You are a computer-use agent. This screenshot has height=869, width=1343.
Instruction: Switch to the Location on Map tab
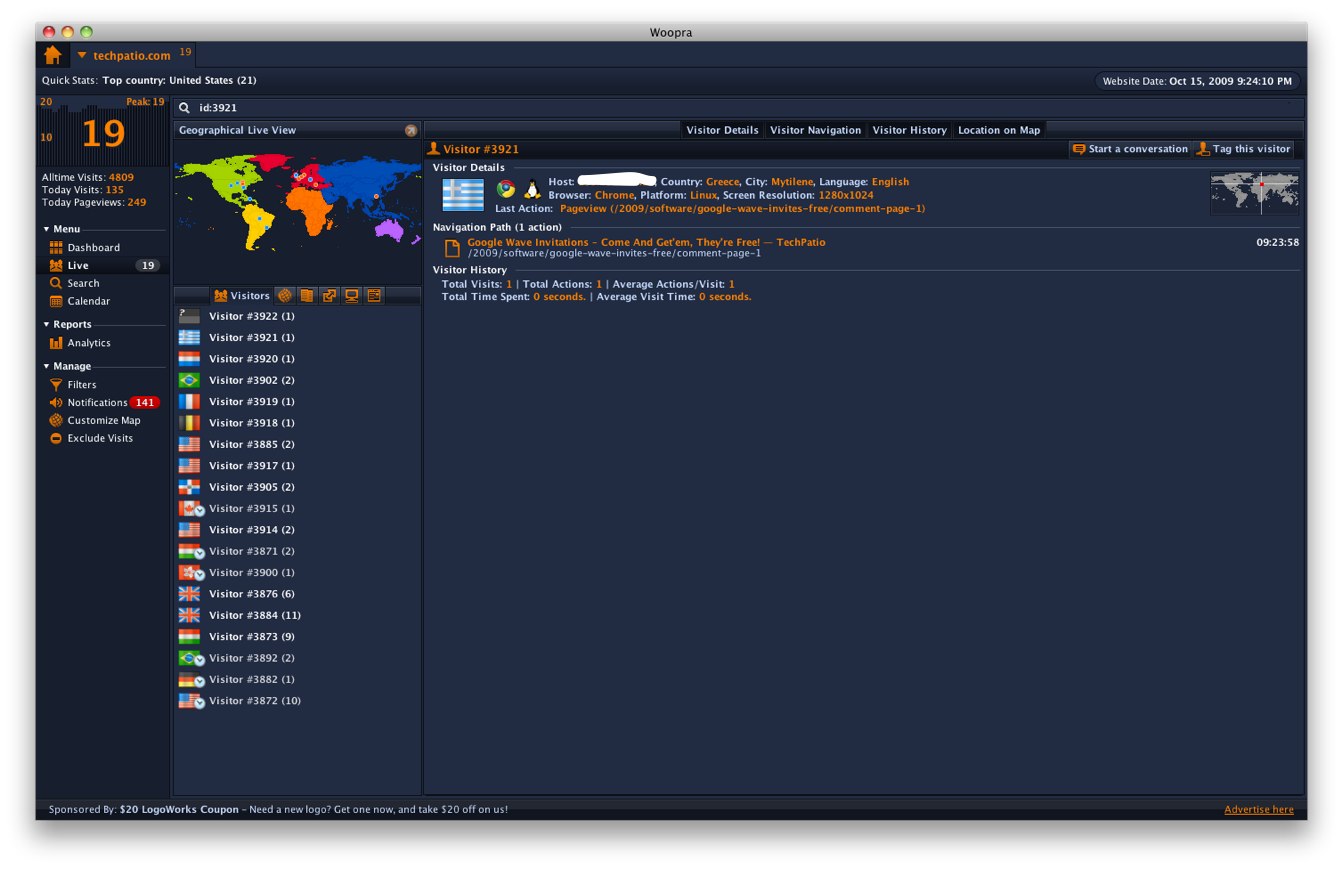(x=999, y=130)
